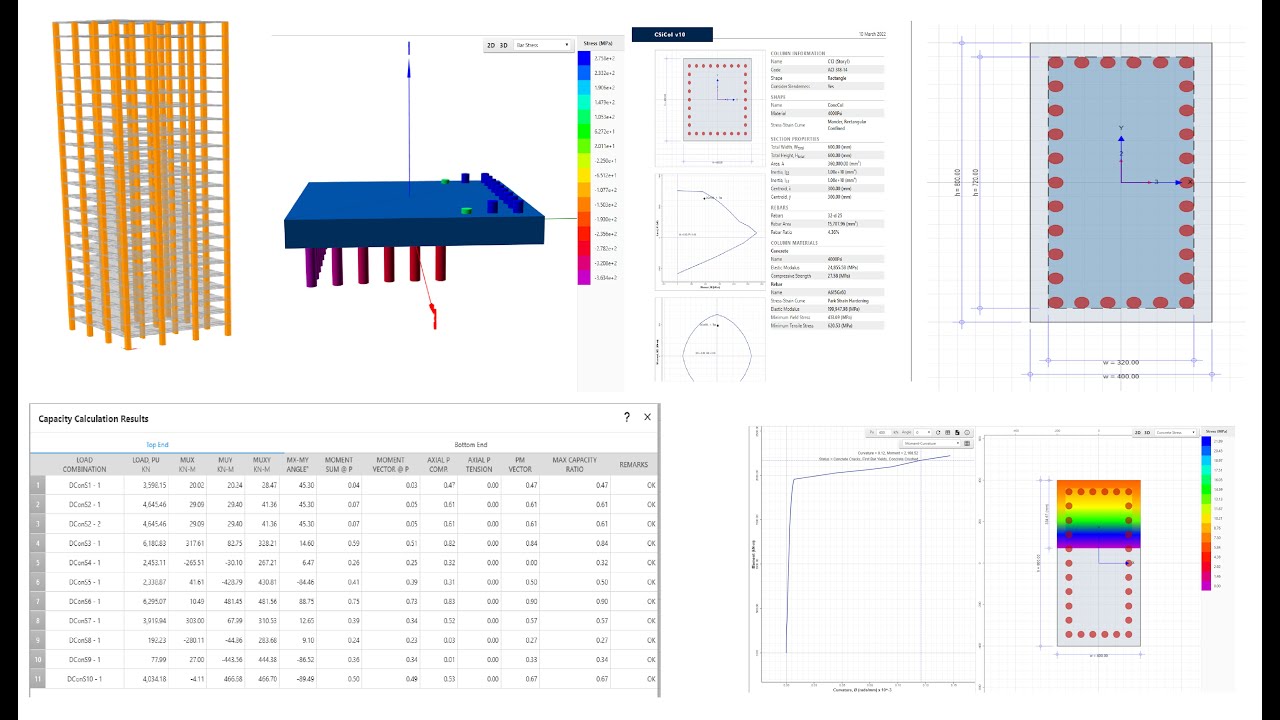1280x720 pixels.
Task: Click the SECTION PROPERTIES heading in report
Action: (795, 138)
